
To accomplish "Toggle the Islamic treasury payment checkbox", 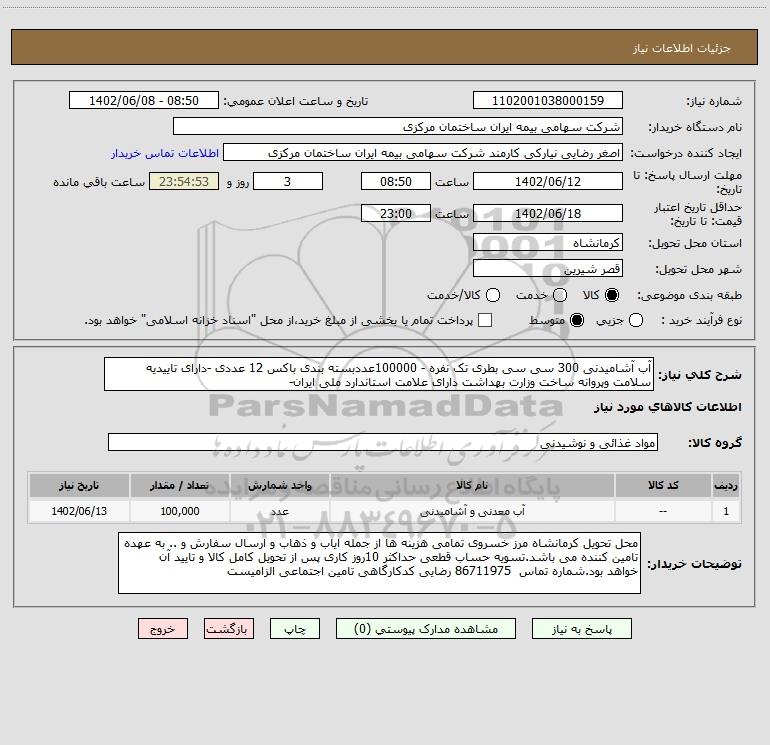I will point(485,320).
